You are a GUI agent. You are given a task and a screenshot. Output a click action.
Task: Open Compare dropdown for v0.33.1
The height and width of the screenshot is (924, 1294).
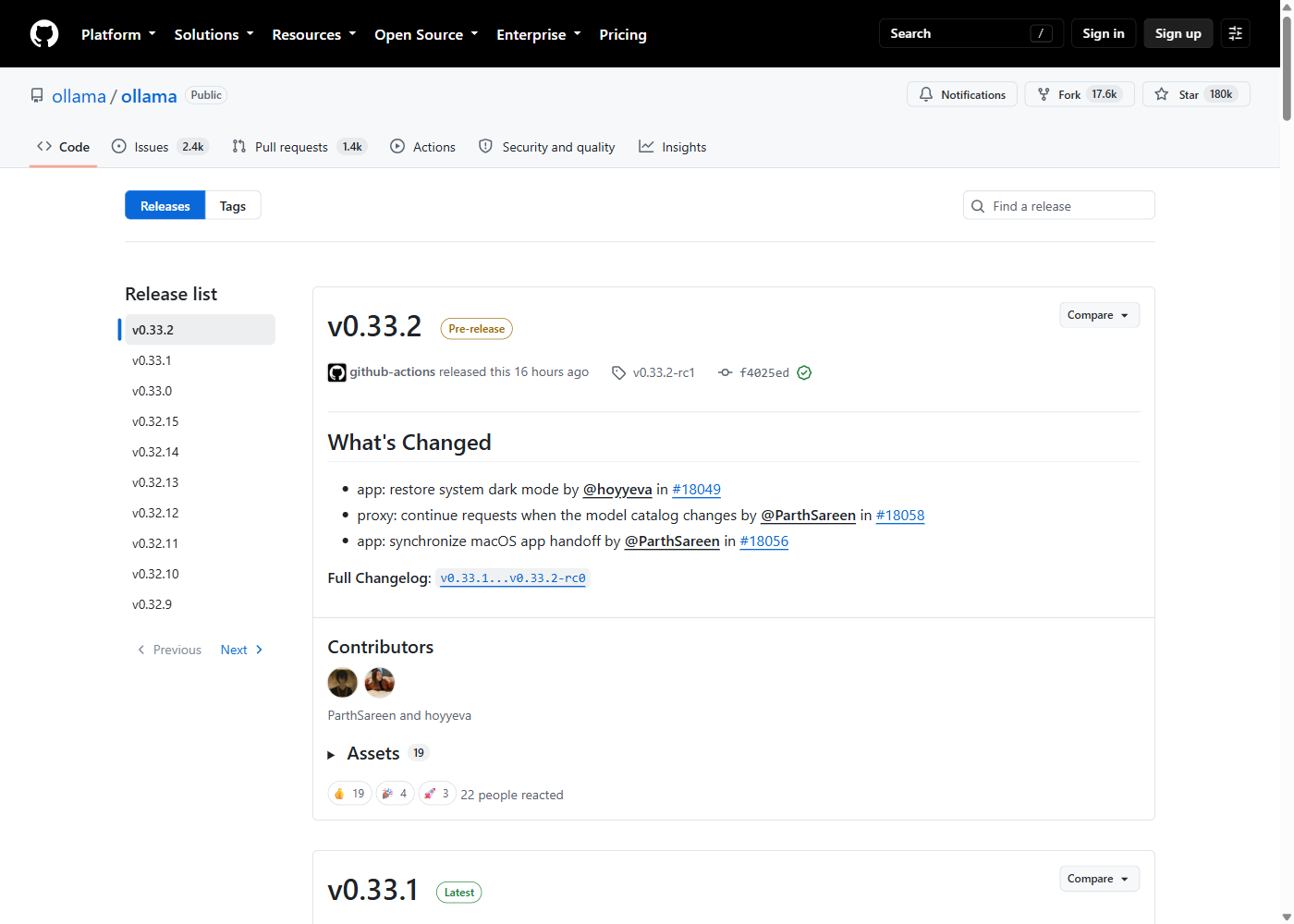[1099, 879]
